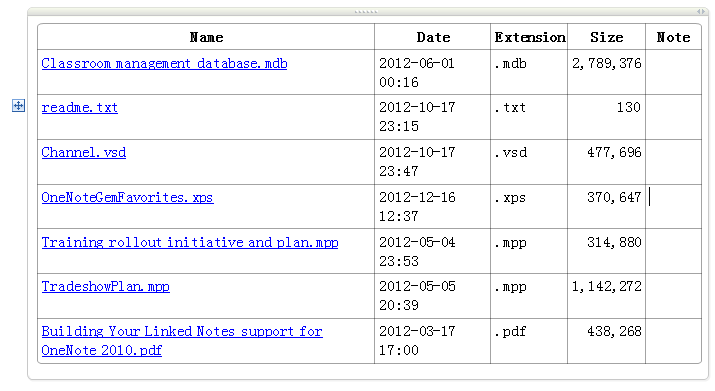
Task: Select the Name column header cell
Action: coord(206,37)
